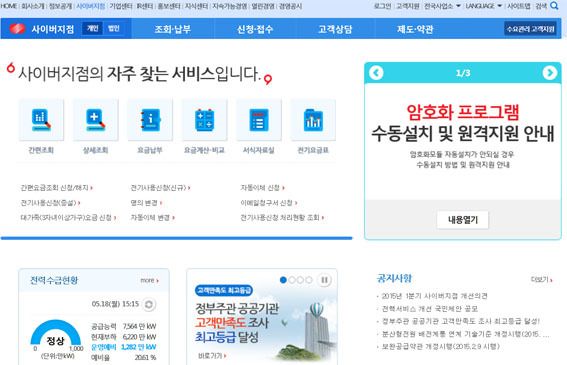567x365 pixels.
Task: Go to 경영공시 in top navigation
Action: [290, 6]
